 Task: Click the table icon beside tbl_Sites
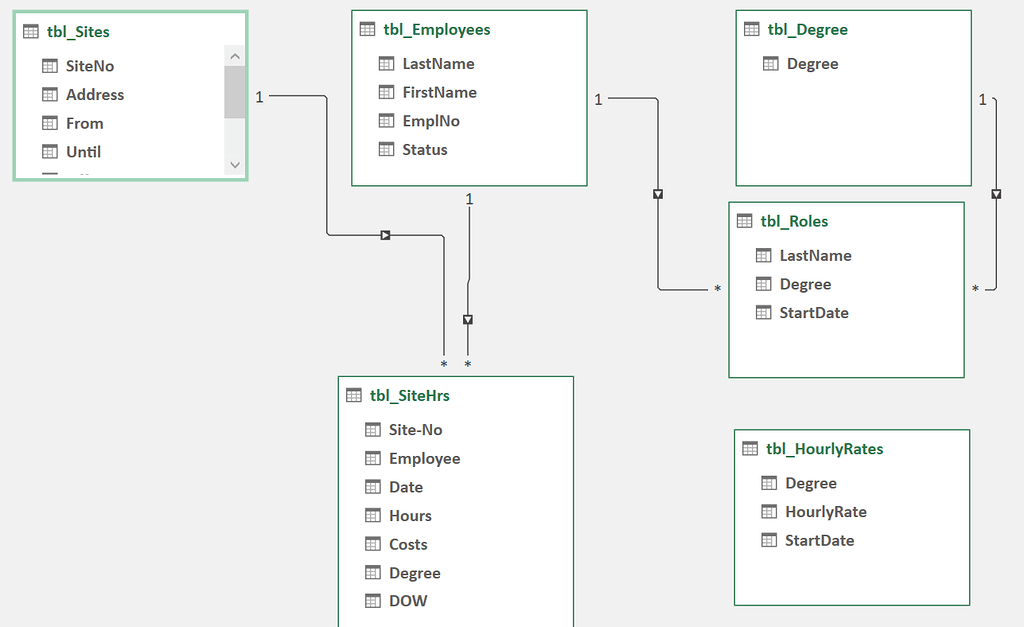(x=32, y=31)
